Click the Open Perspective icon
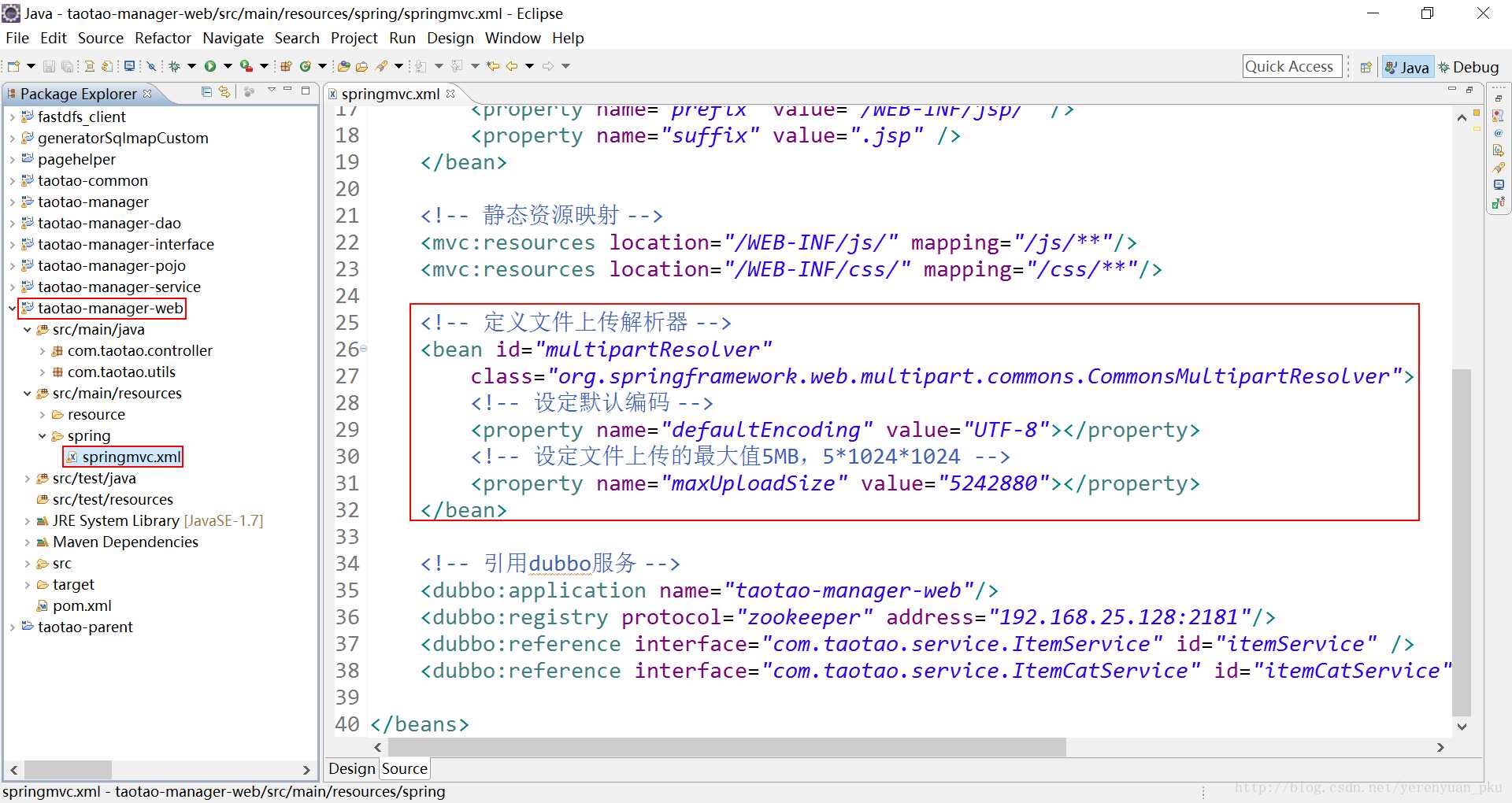The image size is (1512, 803). [x=1366, y=68]
